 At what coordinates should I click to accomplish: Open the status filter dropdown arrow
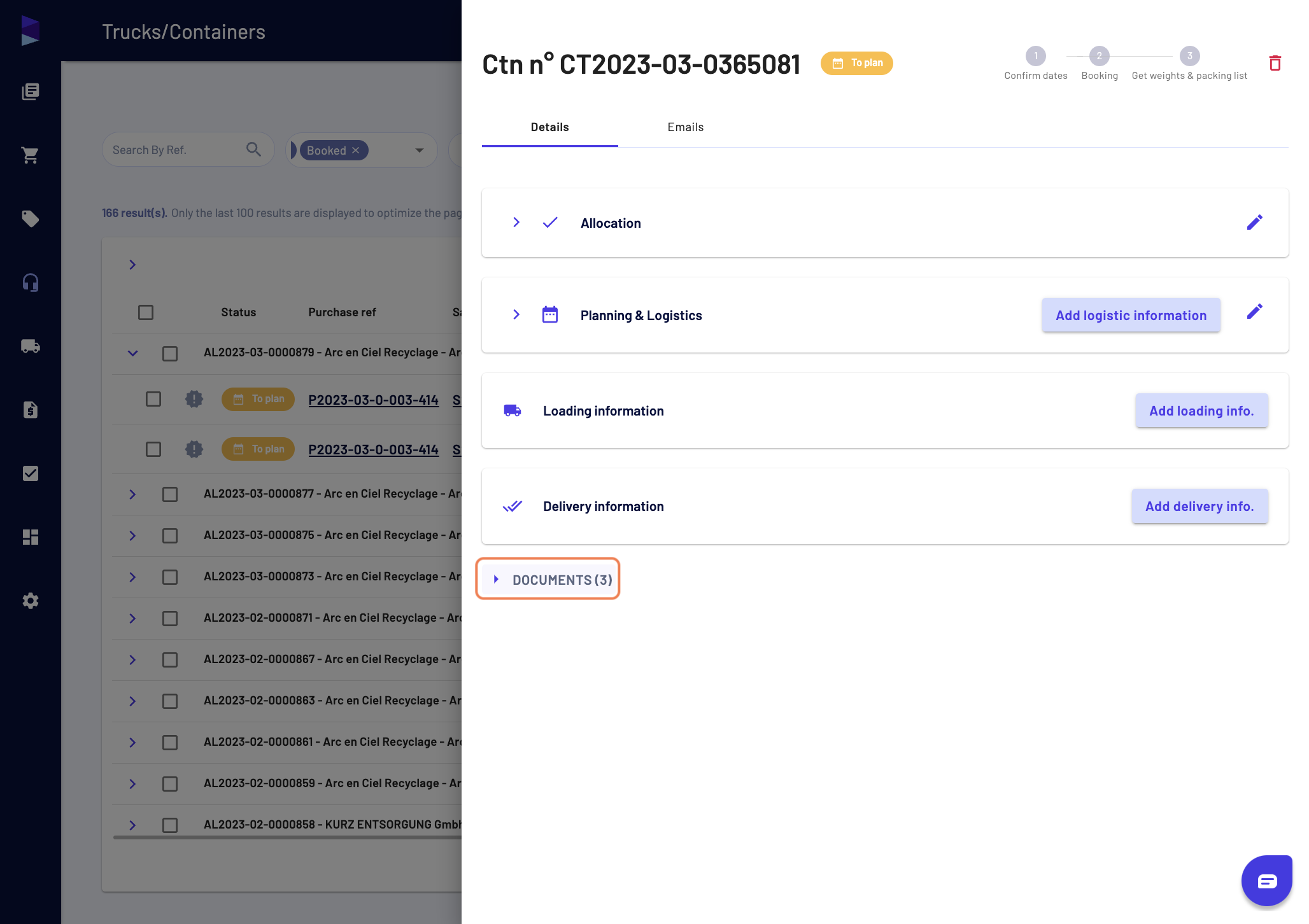click(419, 150)
